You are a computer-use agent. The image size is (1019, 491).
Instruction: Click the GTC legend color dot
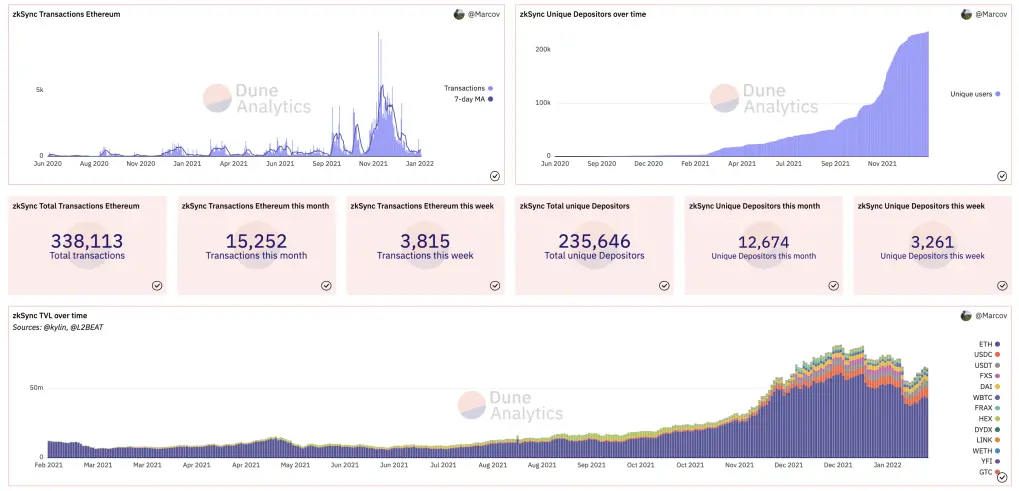tap(998, 472)
